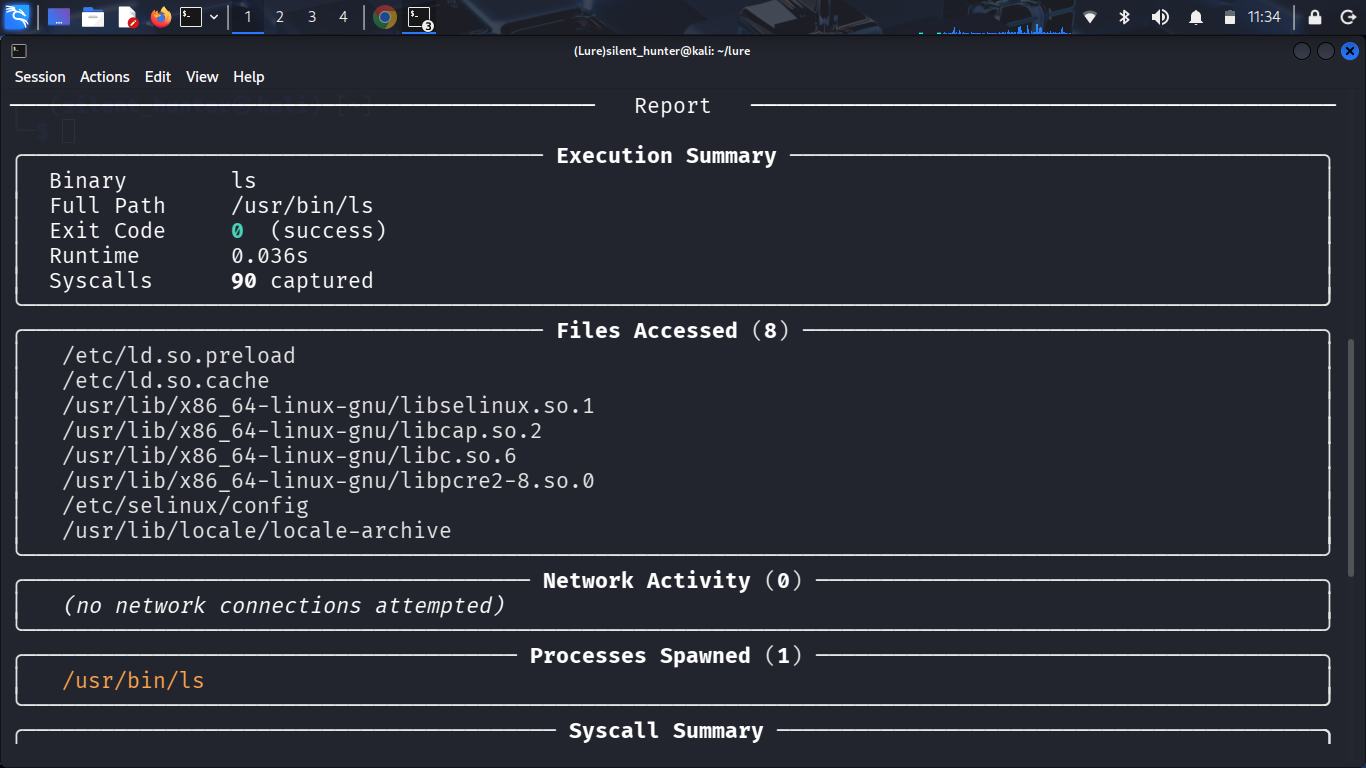Click the Execution Summary heading
The height and width of the screenshot is (768, 1366).
pyautogui.click(x=666, y=156)
